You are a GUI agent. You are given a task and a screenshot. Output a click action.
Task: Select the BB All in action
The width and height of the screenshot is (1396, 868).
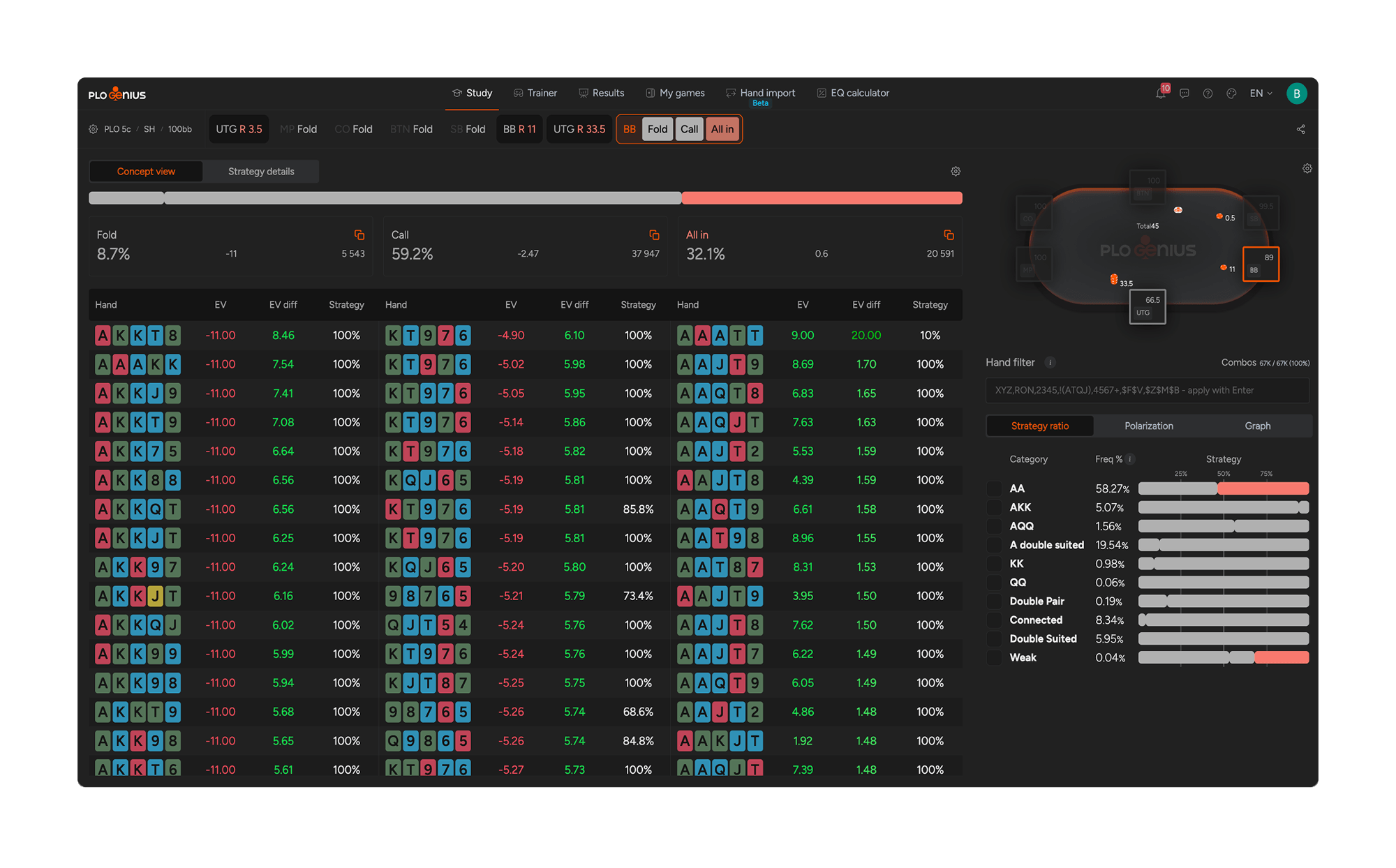click(x=722, y=130)
